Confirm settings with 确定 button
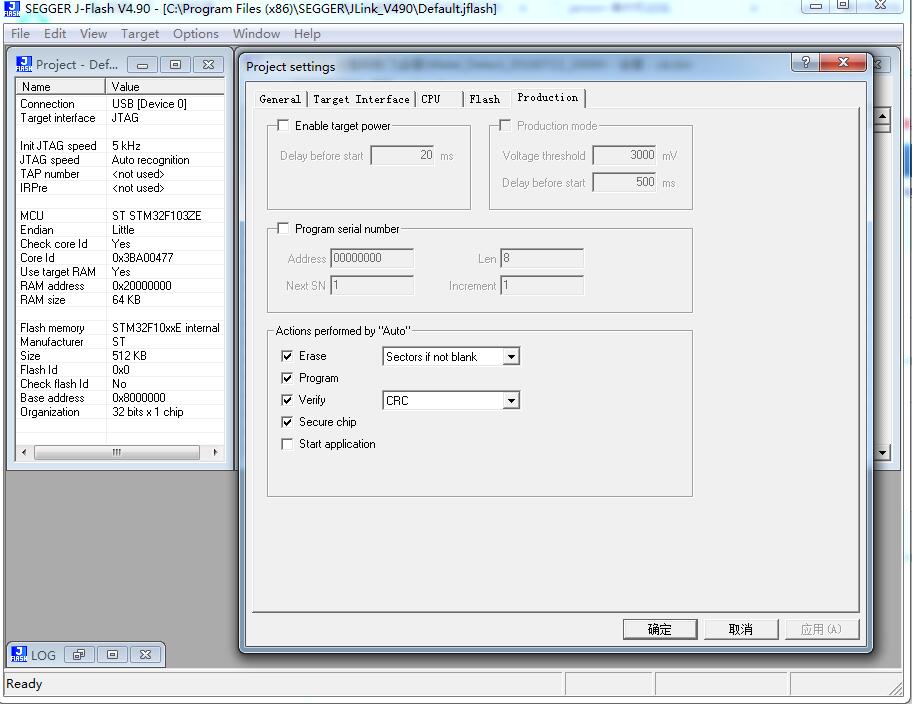The width and height of the screenshot is (912, 704). point(660,629)
